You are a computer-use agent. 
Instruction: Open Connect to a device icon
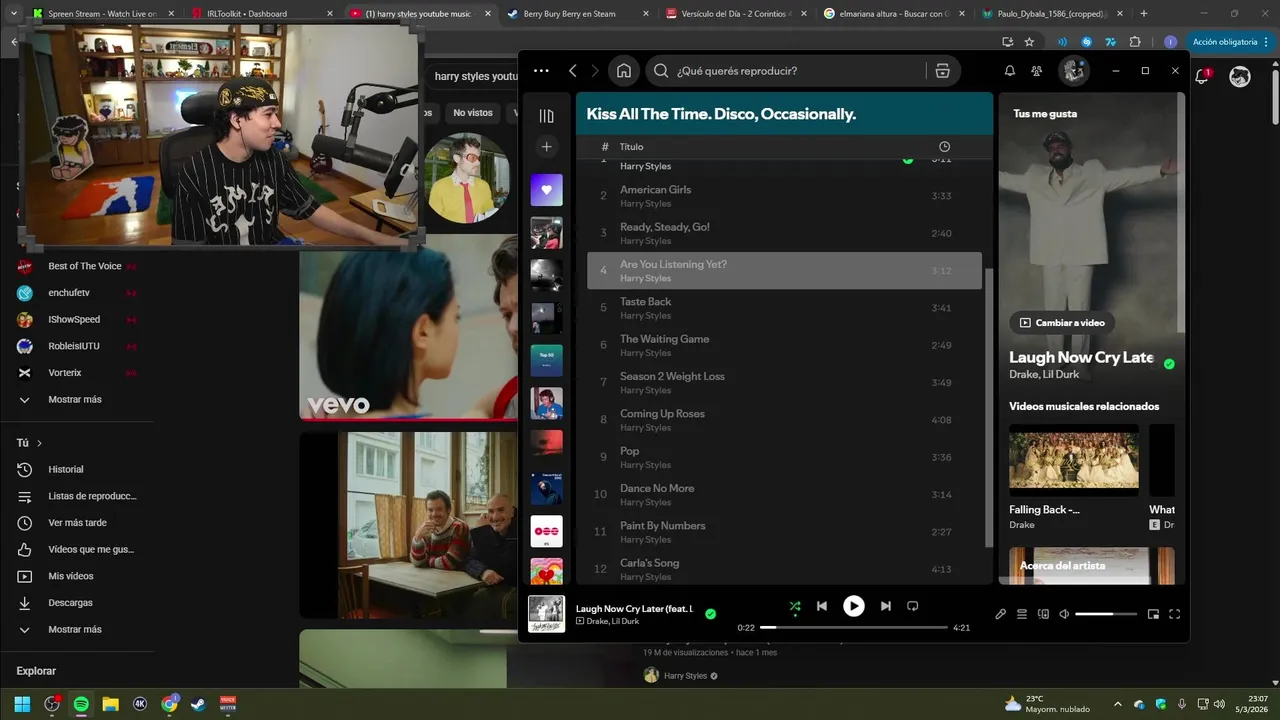click(1043, 614)
